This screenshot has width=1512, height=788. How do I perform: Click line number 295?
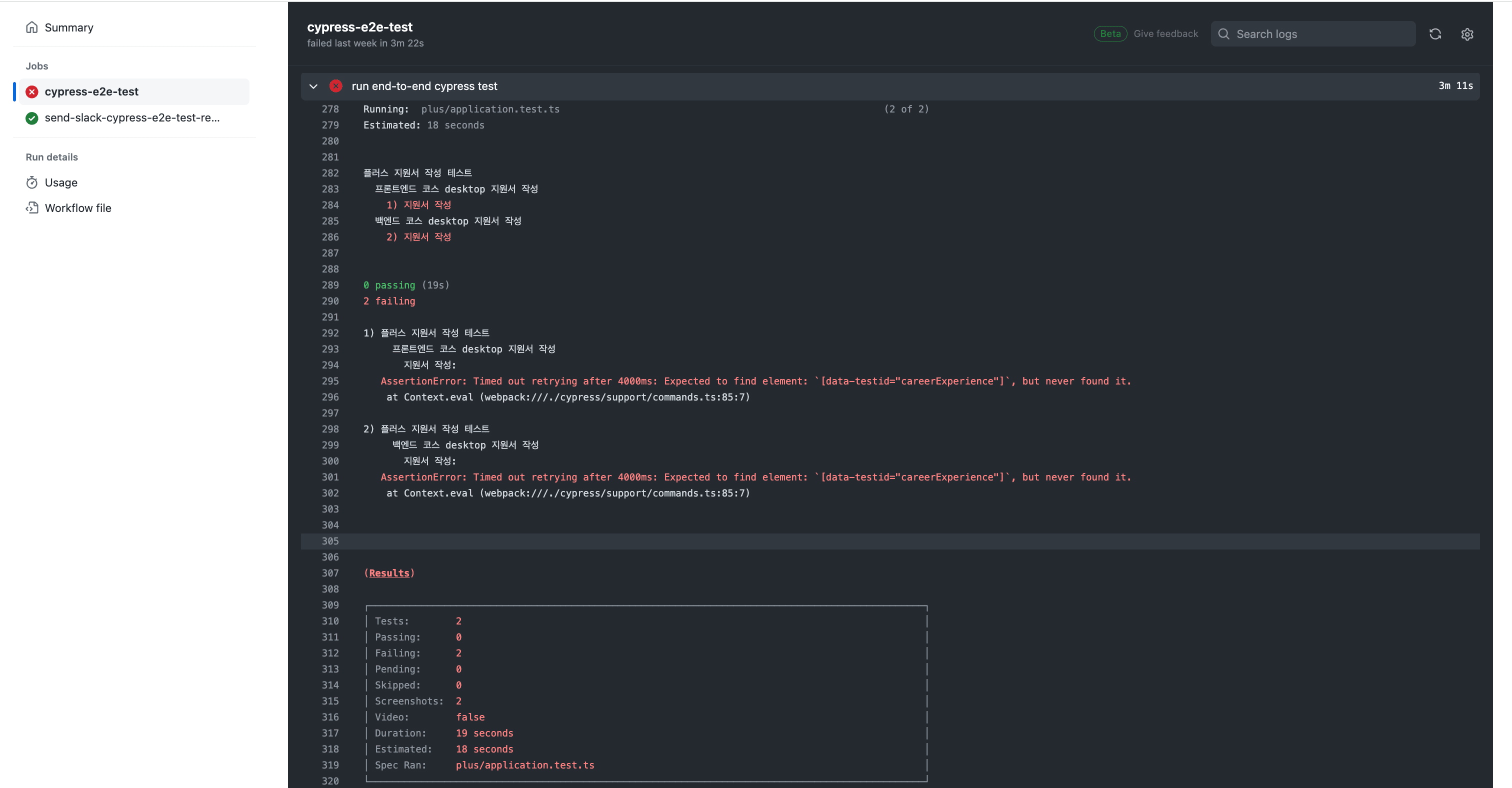pyautogui.click(x=330, y=381)
